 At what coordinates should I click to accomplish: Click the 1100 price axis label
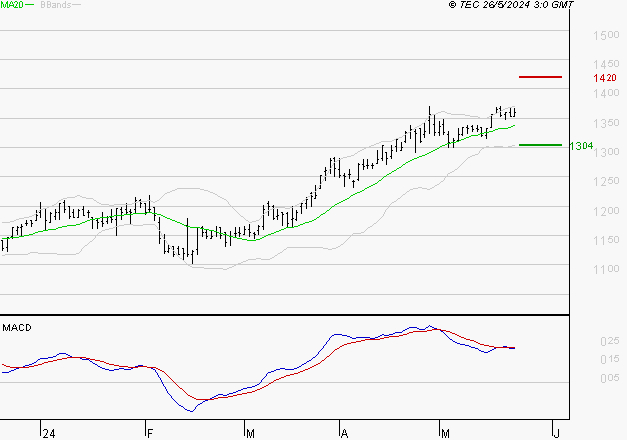[606, 269]
